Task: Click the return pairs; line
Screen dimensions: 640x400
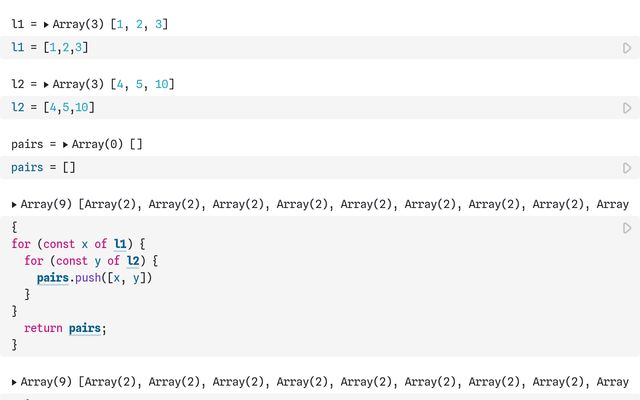Action: (65, 329)
